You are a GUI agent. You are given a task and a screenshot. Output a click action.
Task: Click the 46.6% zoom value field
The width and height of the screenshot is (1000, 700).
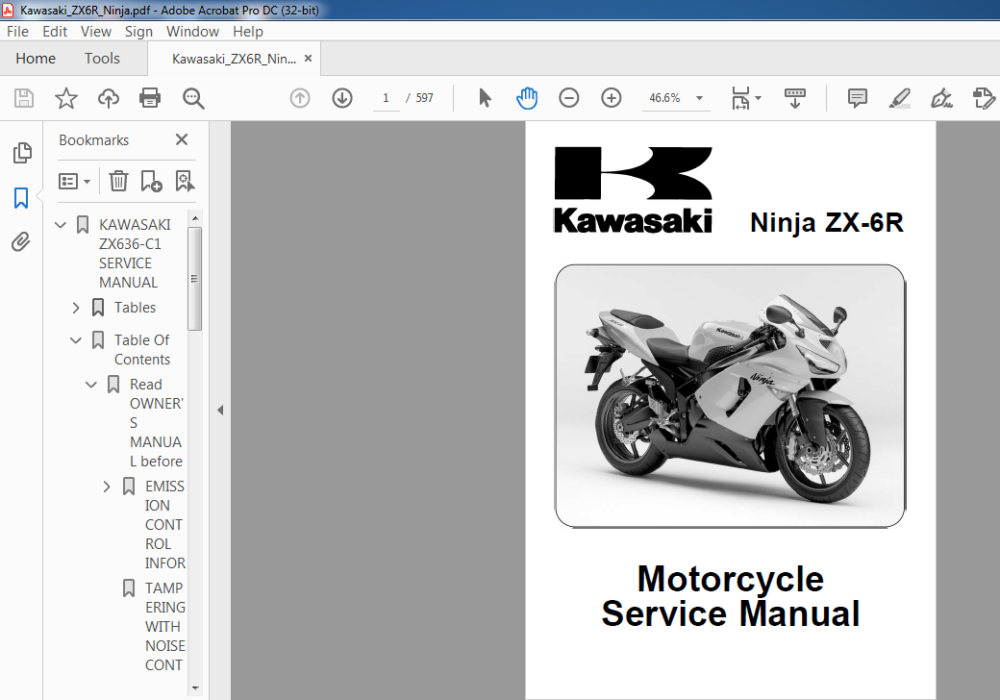pos(665,98)
